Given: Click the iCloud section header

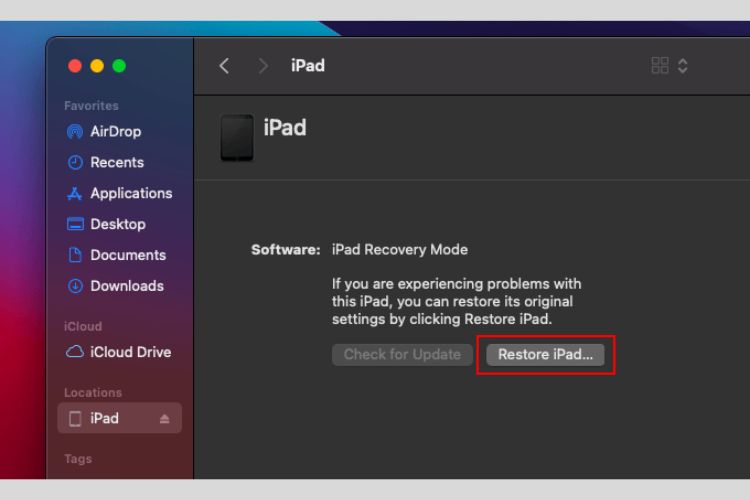Looking at the screenshot, I should pos(83,327).
